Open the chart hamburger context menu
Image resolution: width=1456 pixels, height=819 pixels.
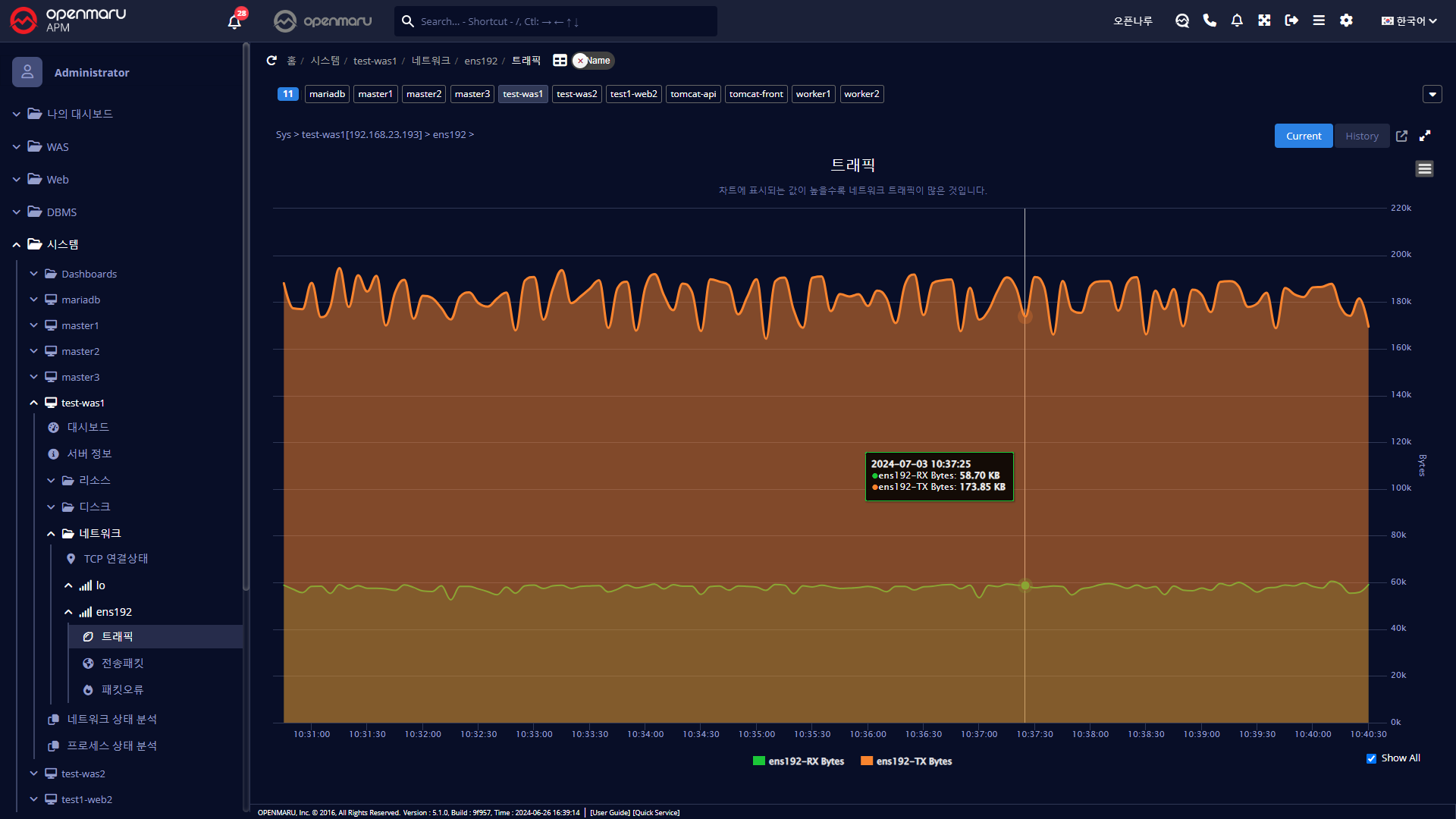1424,168
